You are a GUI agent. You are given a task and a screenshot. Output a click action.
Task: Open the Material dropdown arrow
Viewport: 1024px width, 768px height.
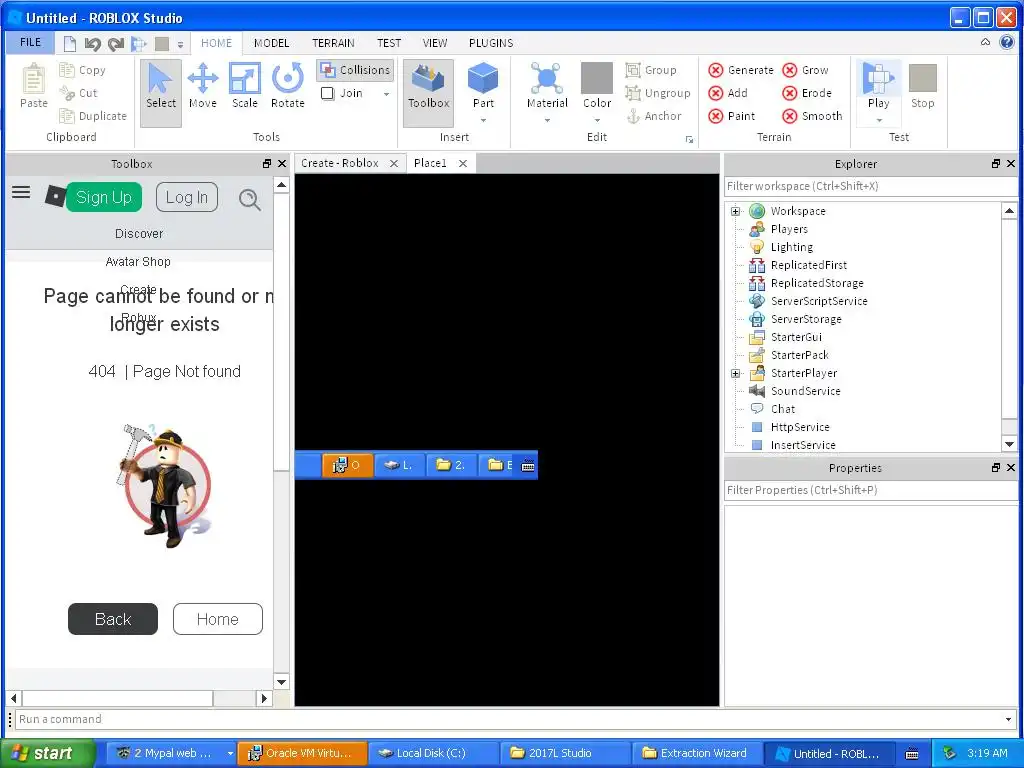click(x=547, y=120)
